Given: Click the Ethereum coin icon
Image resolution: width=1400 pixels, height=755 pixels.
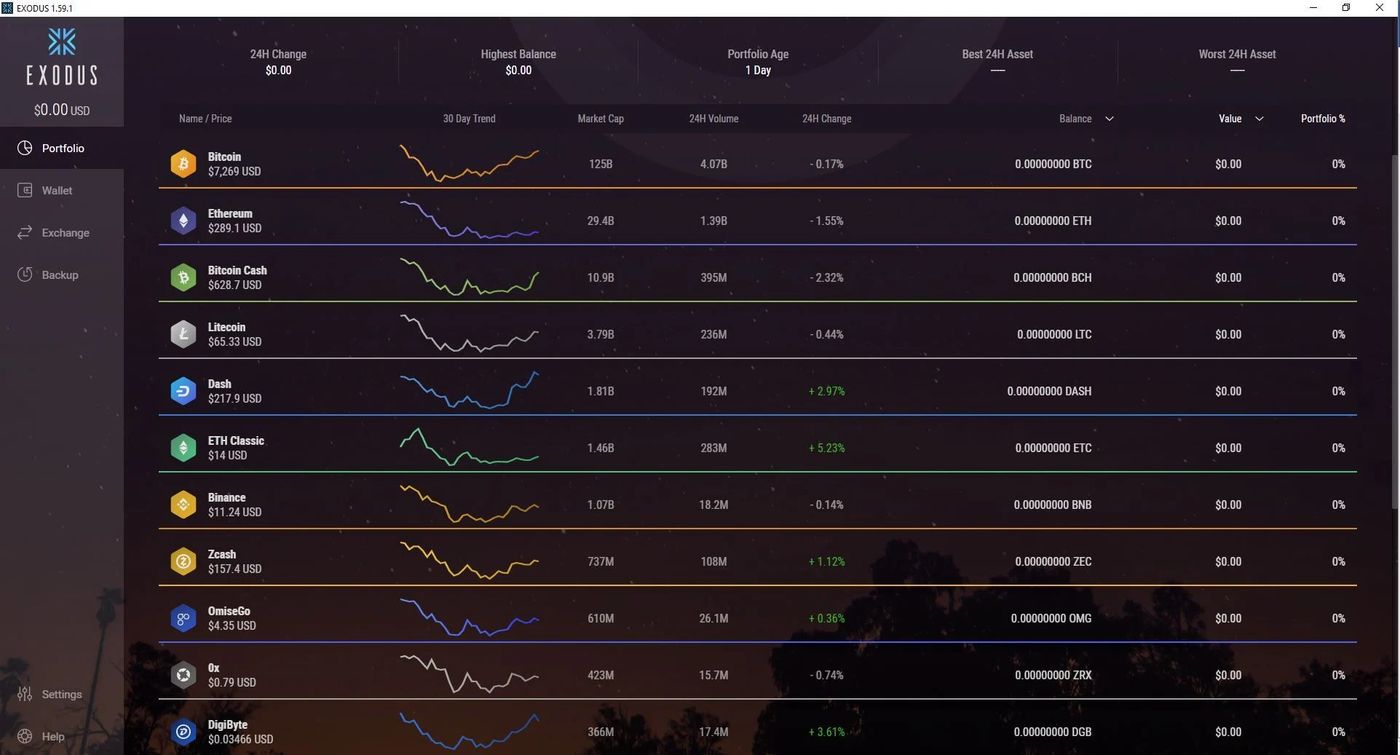Looking at the screenshot, I should (x=183, y=221).
